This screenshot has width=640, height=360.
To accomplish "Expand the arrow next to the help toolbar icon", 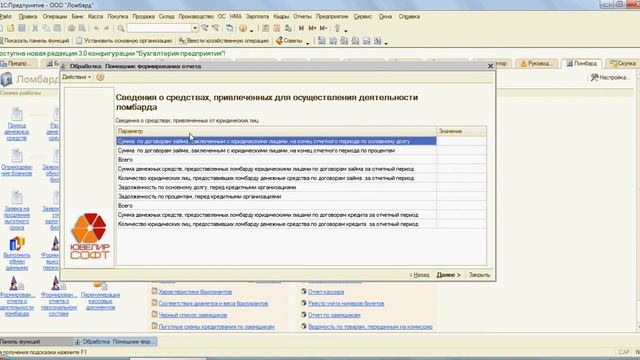I will coord(251,30).
